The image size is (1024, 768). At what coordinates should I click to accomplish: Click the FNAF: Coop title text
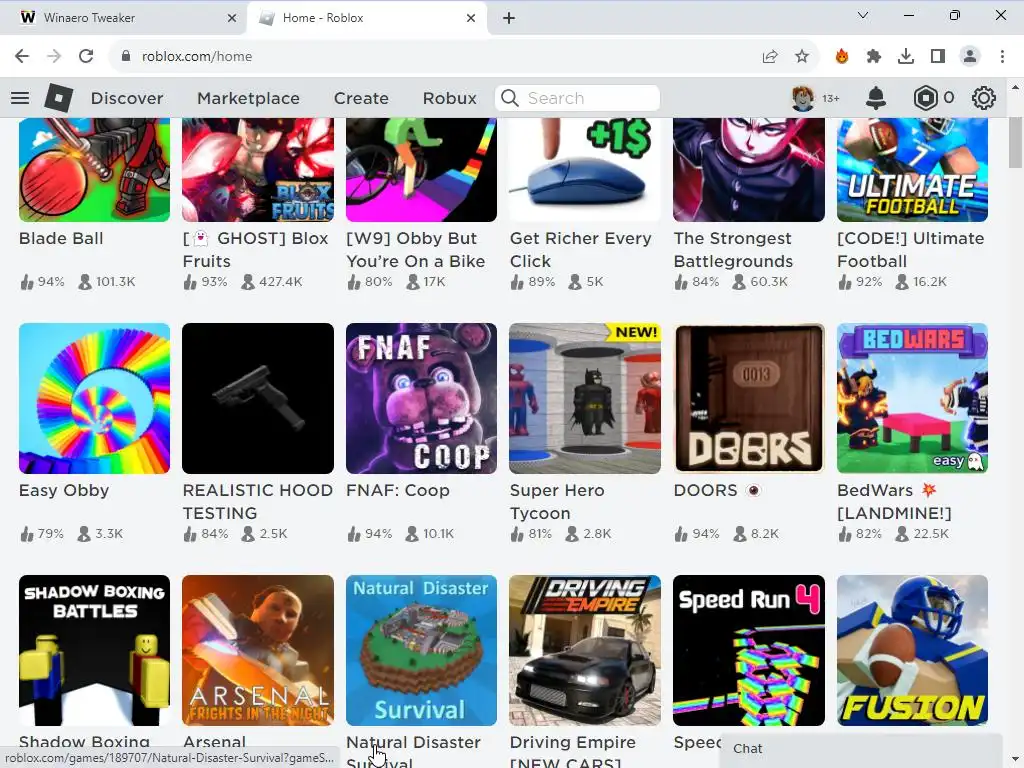pos(398,490)
